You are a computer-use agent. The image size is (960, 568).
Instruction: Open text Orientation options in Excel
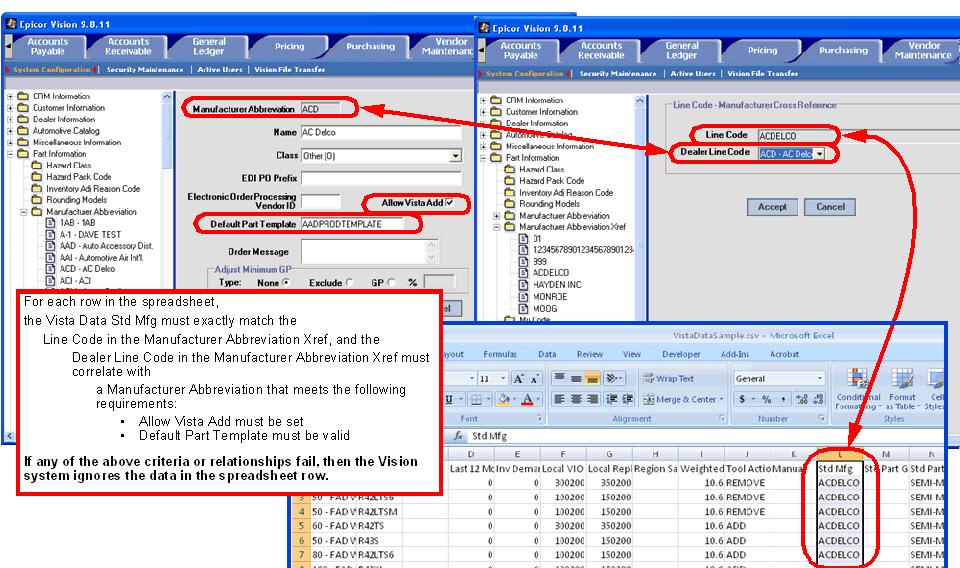[x=613, y=378]
